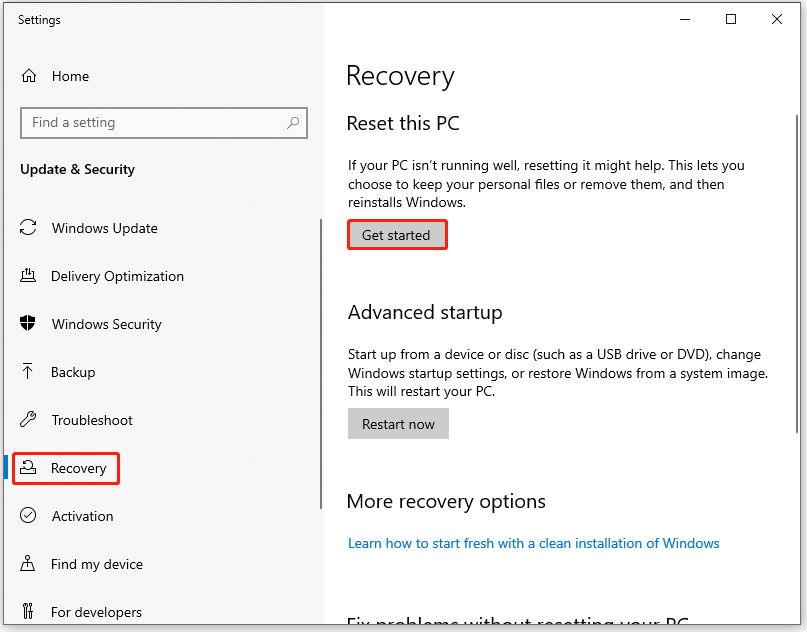
Task: Click the Windows Update sync arrows icon
Action: (x=28, y=227)
